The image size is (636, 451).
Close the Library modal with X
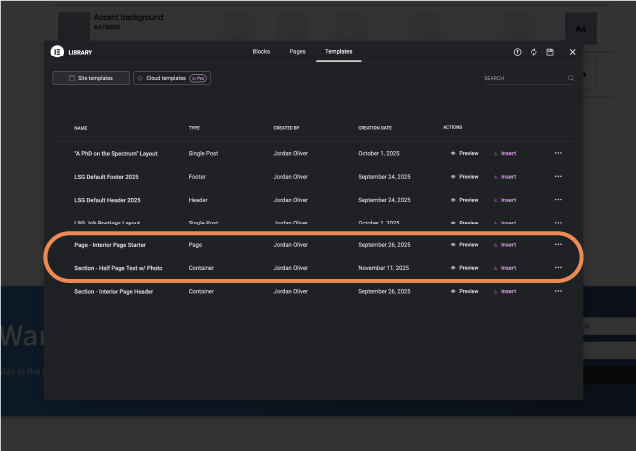tap(573, 52)
